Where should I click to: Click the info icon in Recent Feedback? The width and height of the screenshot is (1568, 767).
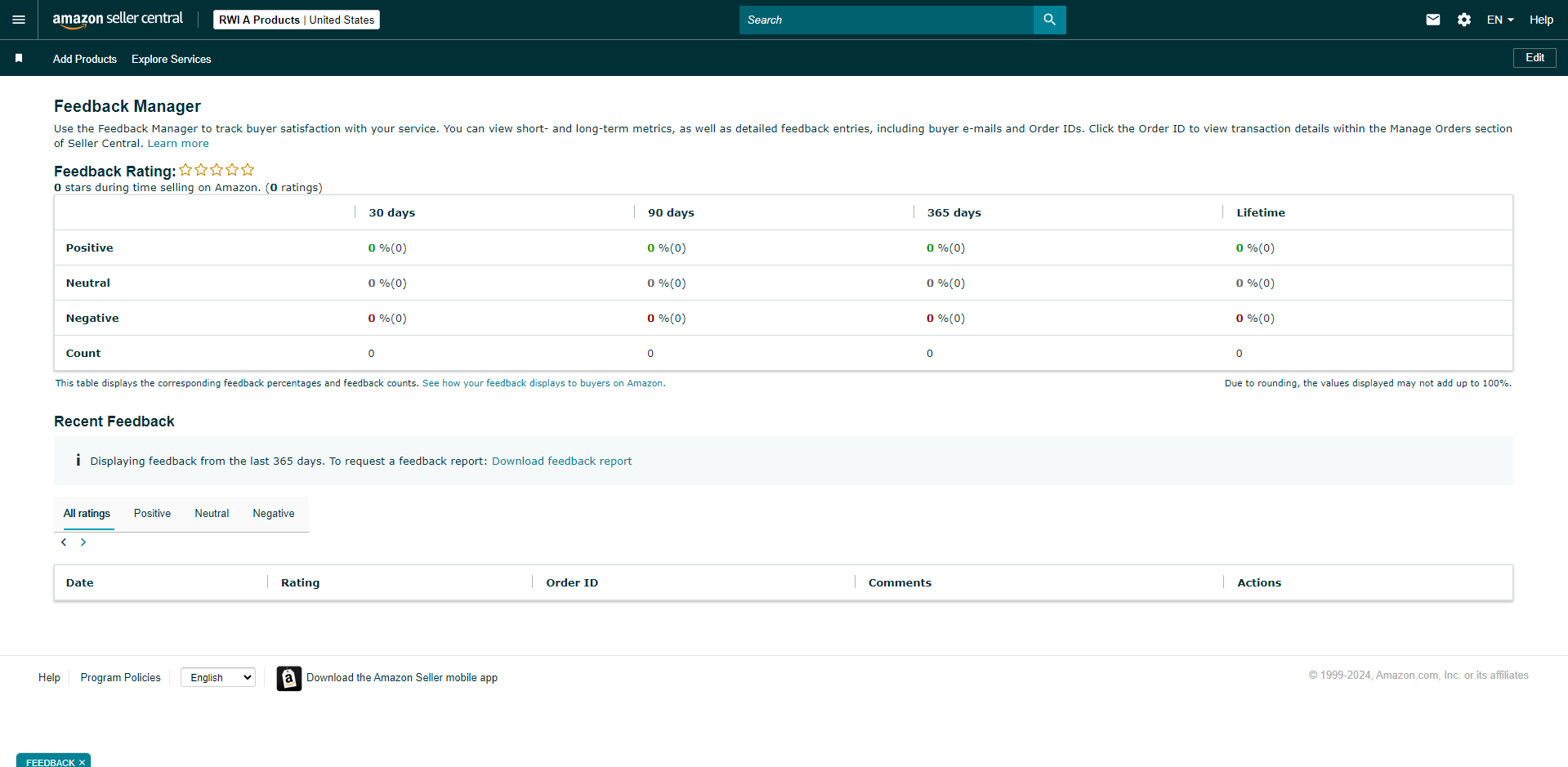click(78, 460)
